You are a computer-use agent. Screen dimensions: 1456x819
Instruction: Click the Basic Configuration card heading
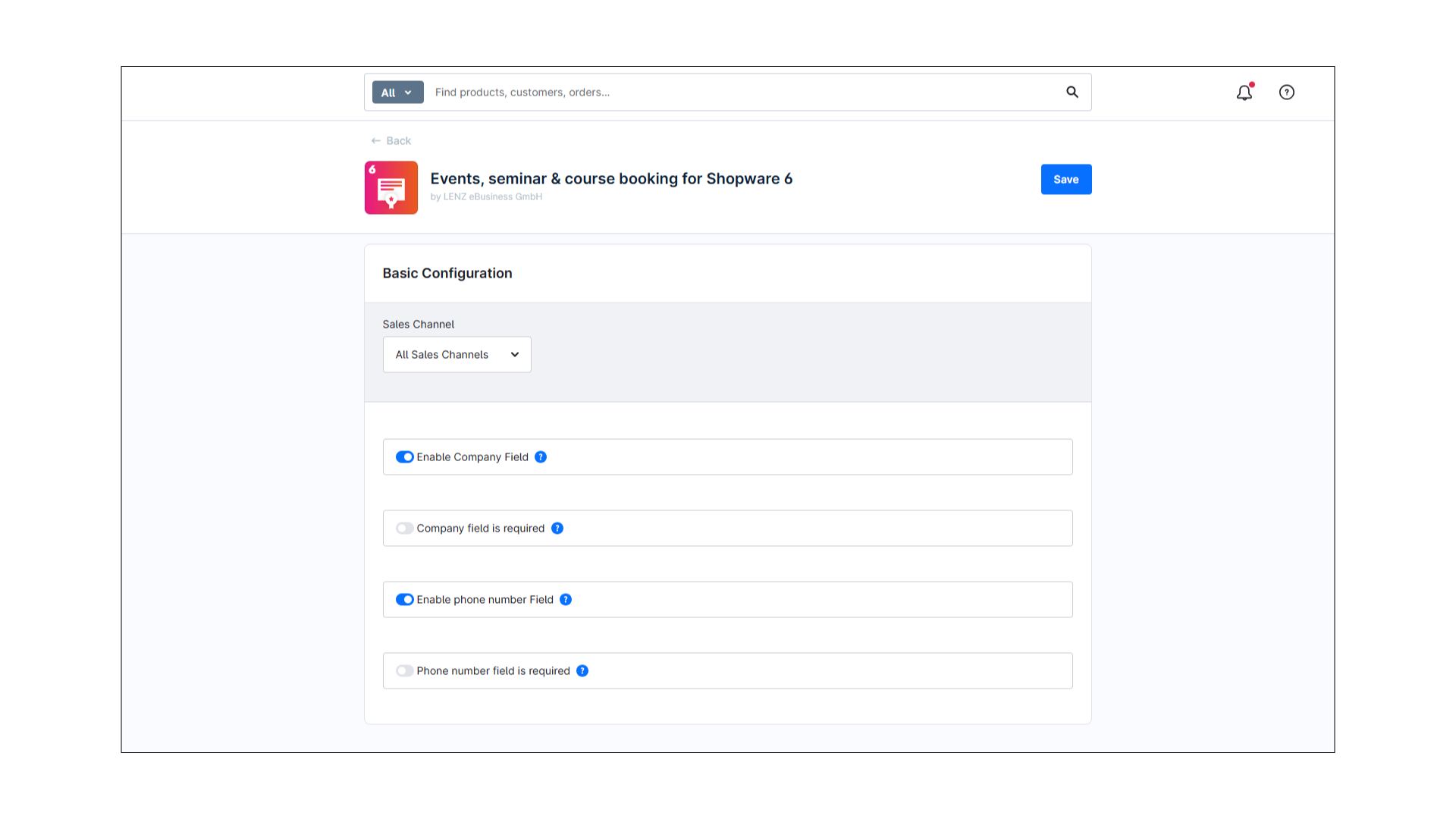447,274
